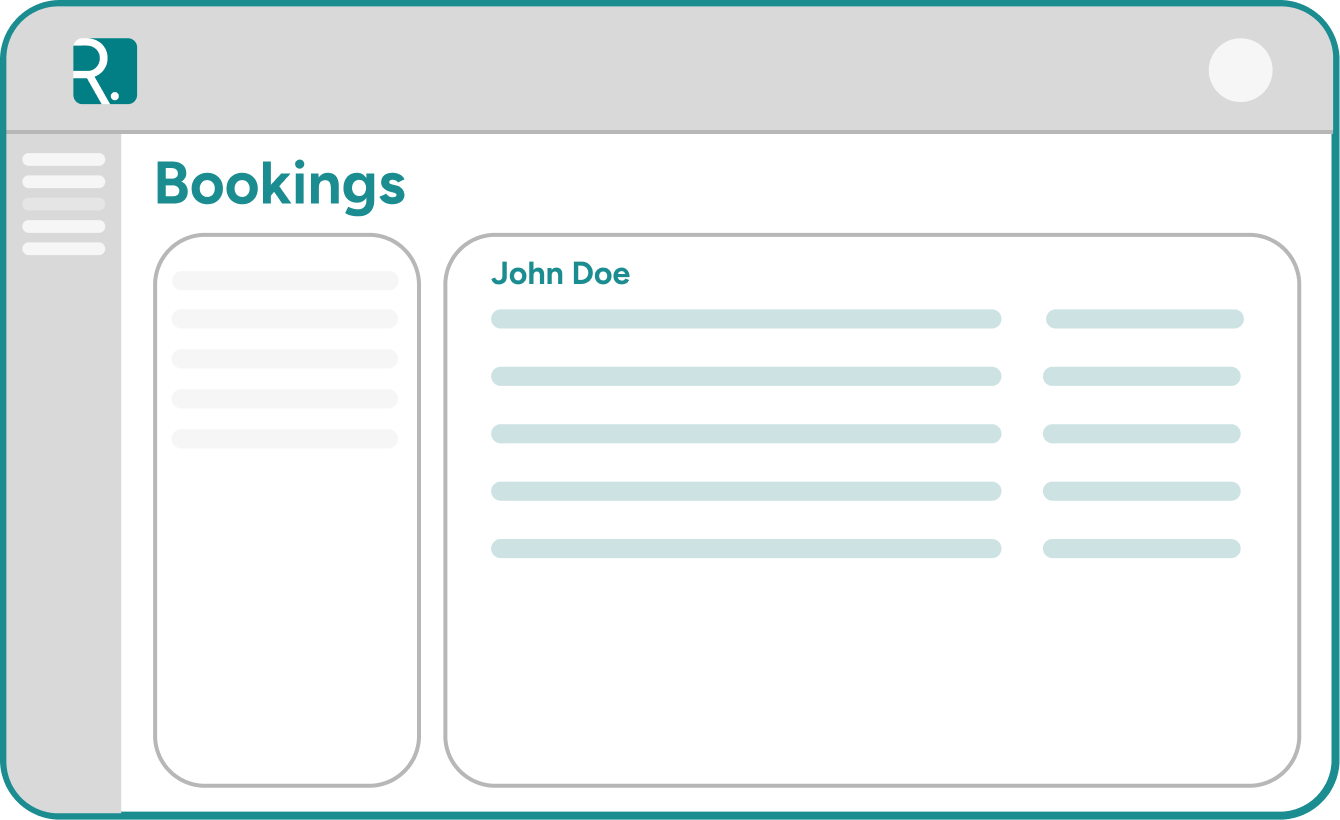Select the first booking in the list panel
The height and width of the screenshot is (820, 1340).
pyautogui.click(x=285, y=279)
